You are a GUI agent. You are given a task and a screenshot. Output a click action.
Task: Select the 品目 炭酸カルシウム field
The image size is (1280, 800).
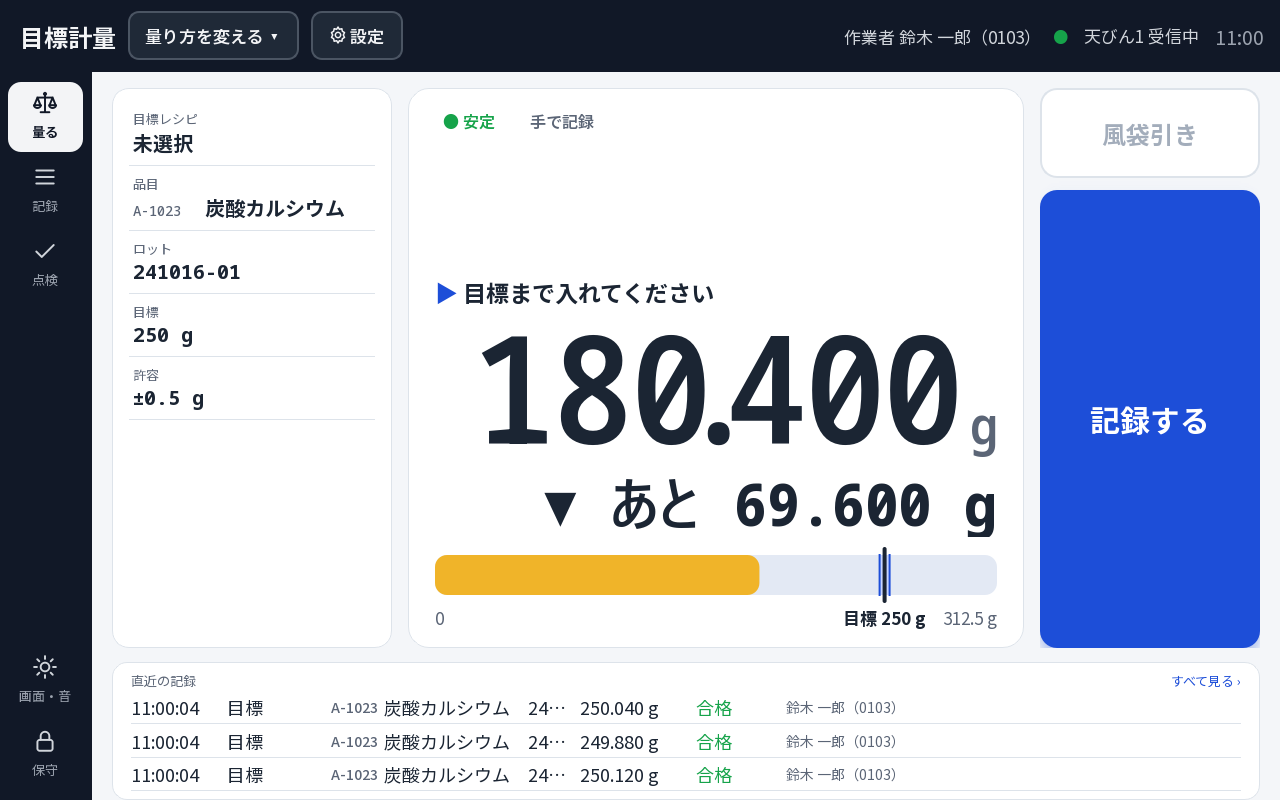[x=252, y=198]
